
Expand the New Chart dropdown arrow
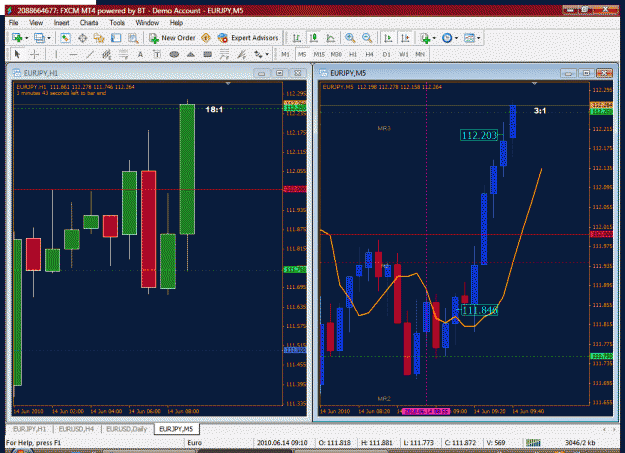(x=27, y=38)
